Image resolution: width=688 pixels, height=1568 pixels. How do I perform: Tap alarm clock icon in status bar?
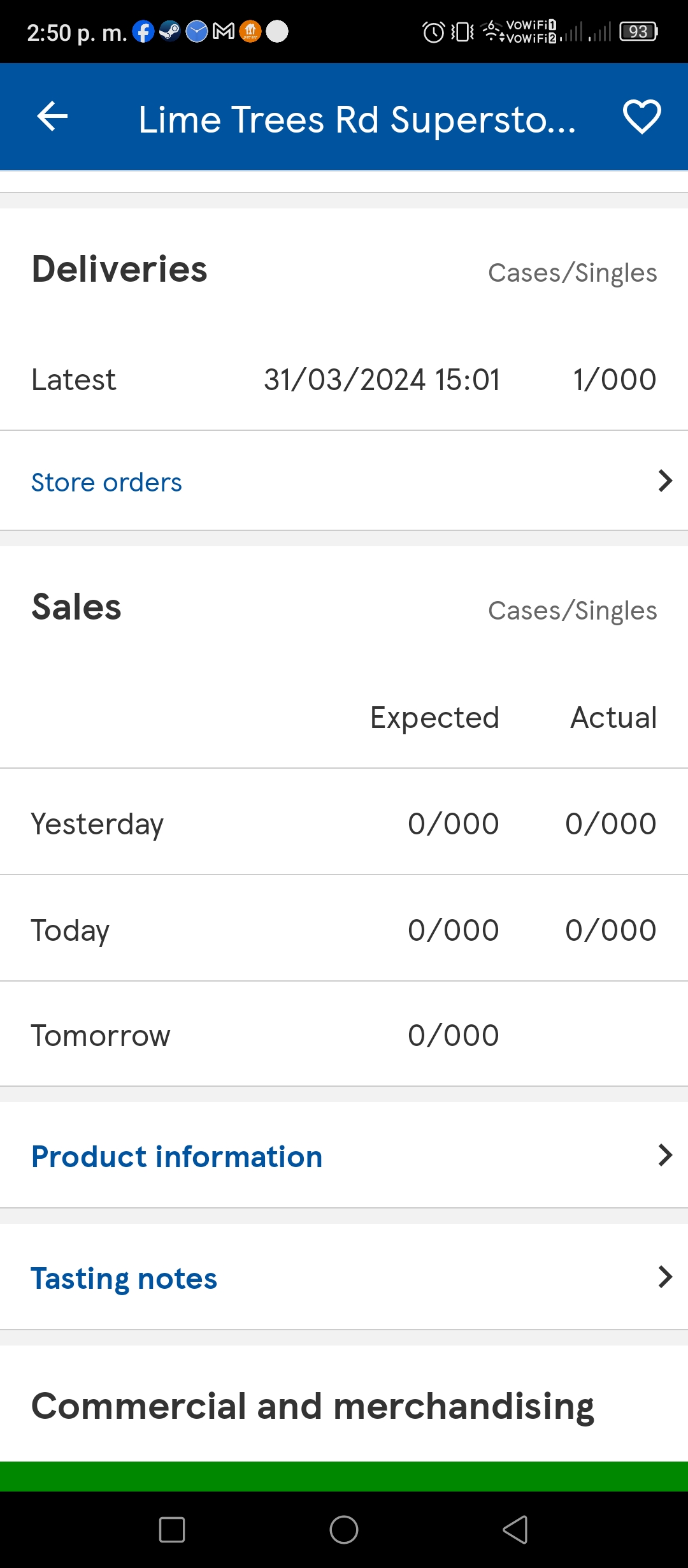click(x=434, y=32)
